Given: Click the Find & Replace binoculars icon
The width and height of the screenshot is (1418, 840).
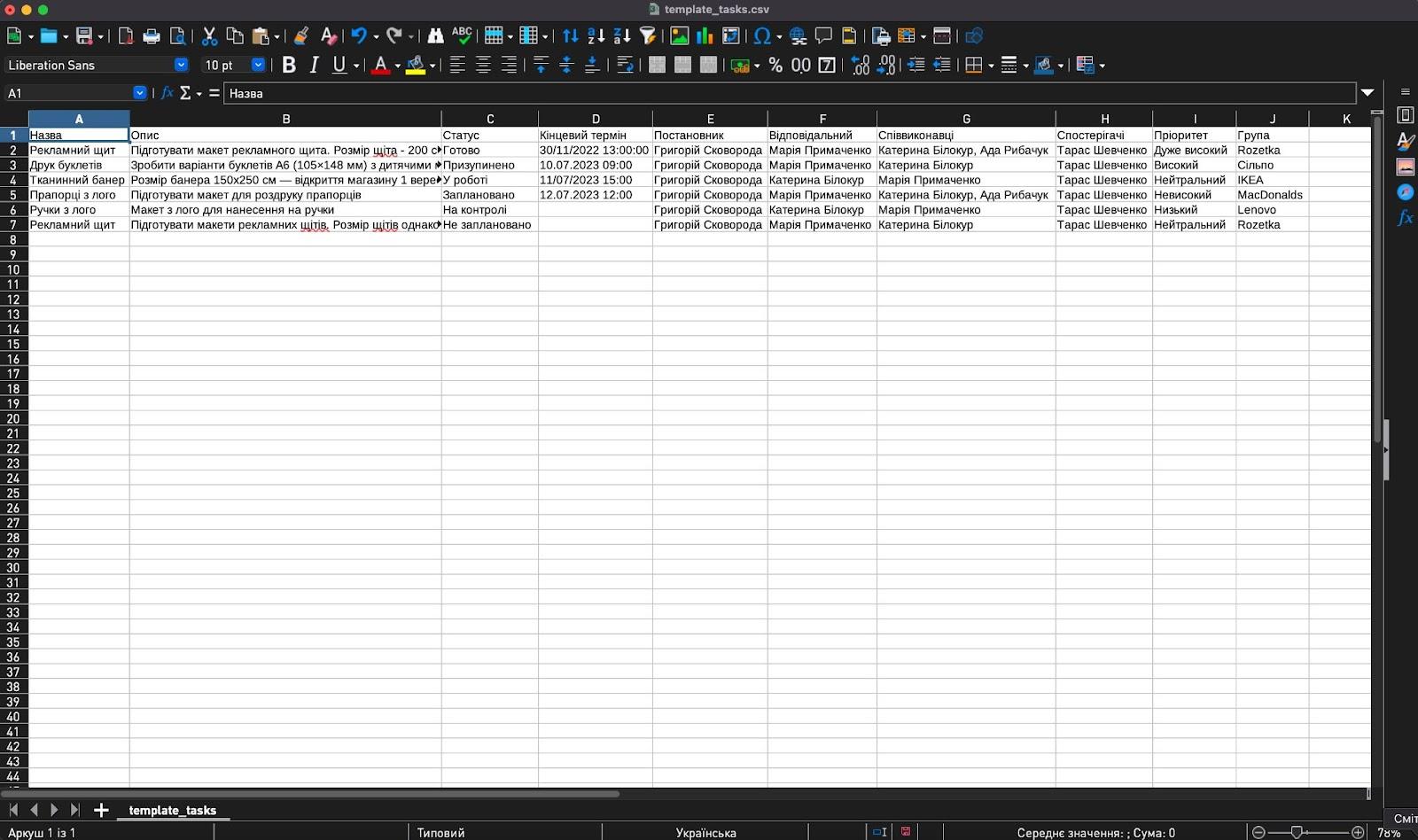Looking at the screenshot, I should (435, 36).
